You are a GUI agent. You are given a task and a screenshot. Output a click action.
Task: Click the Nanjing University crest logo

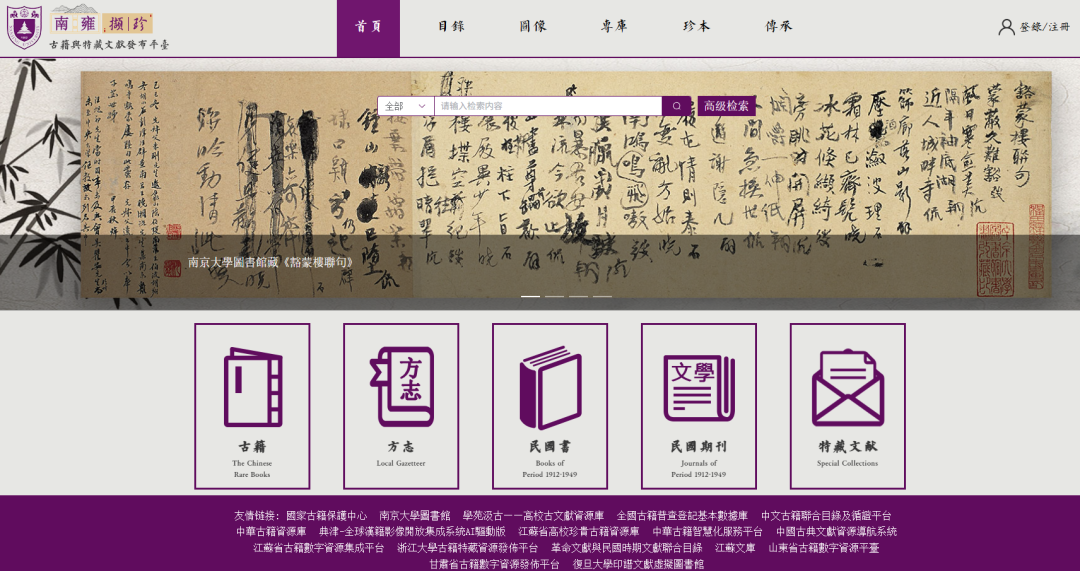[x=24, y=26]
